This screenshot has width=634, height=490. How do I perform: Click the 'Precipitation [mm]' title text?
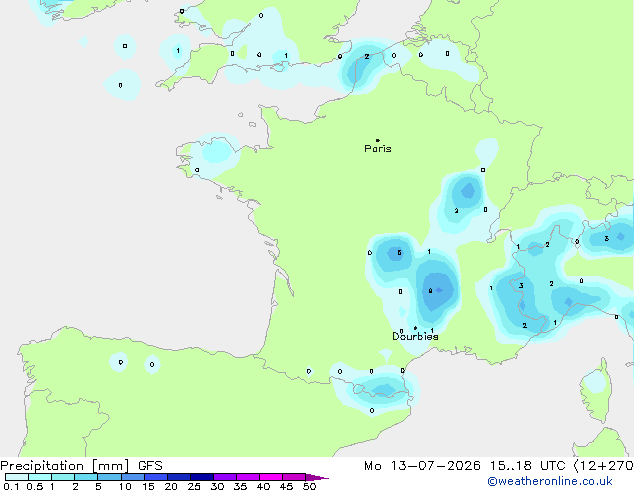tap(65, 466)
